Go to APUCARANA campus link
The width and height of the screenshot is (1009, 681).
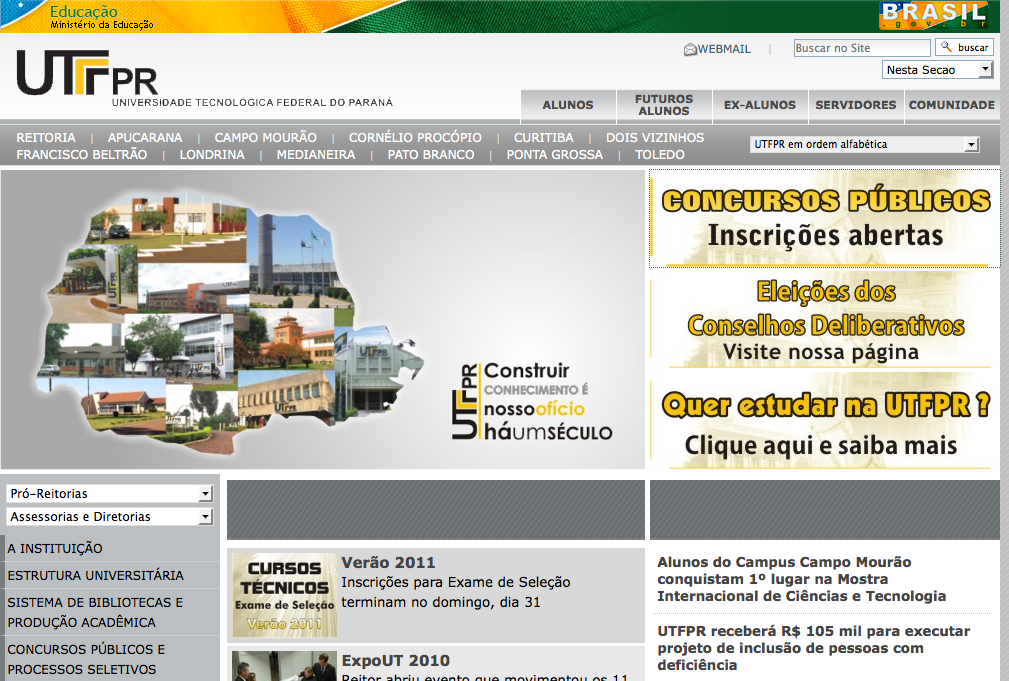pyautogui.click(x=145, y=138)
